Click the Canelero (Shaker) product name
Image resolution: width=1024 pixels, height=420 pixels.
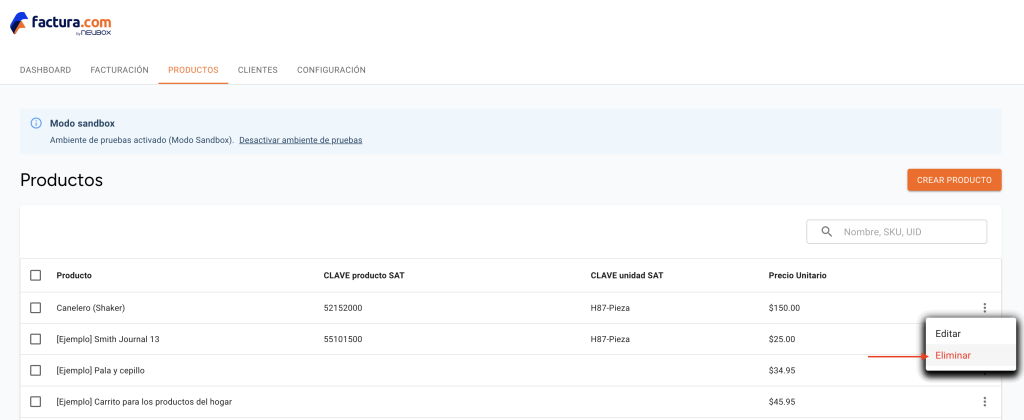pyautogui.click(x=91, y=308)
